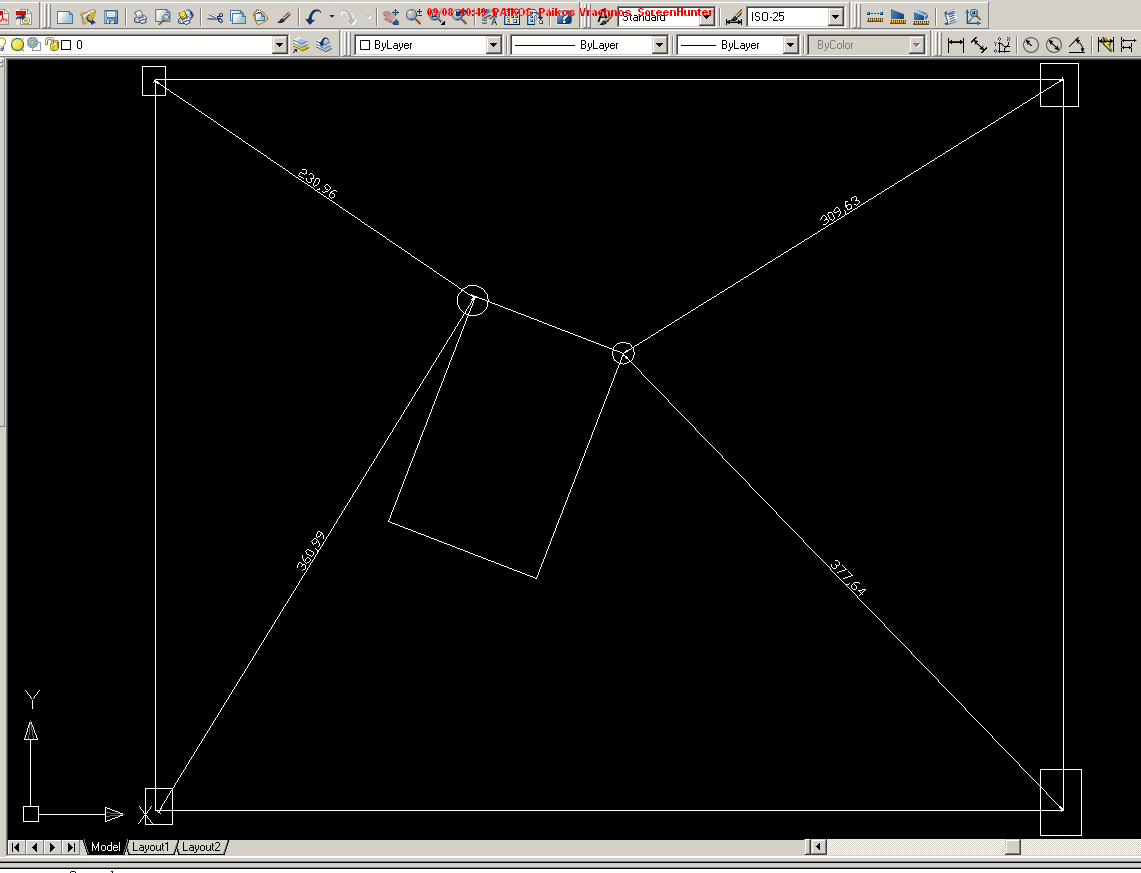
Task: Open the Layer Properties Manager icon
Action: [302, 45]
